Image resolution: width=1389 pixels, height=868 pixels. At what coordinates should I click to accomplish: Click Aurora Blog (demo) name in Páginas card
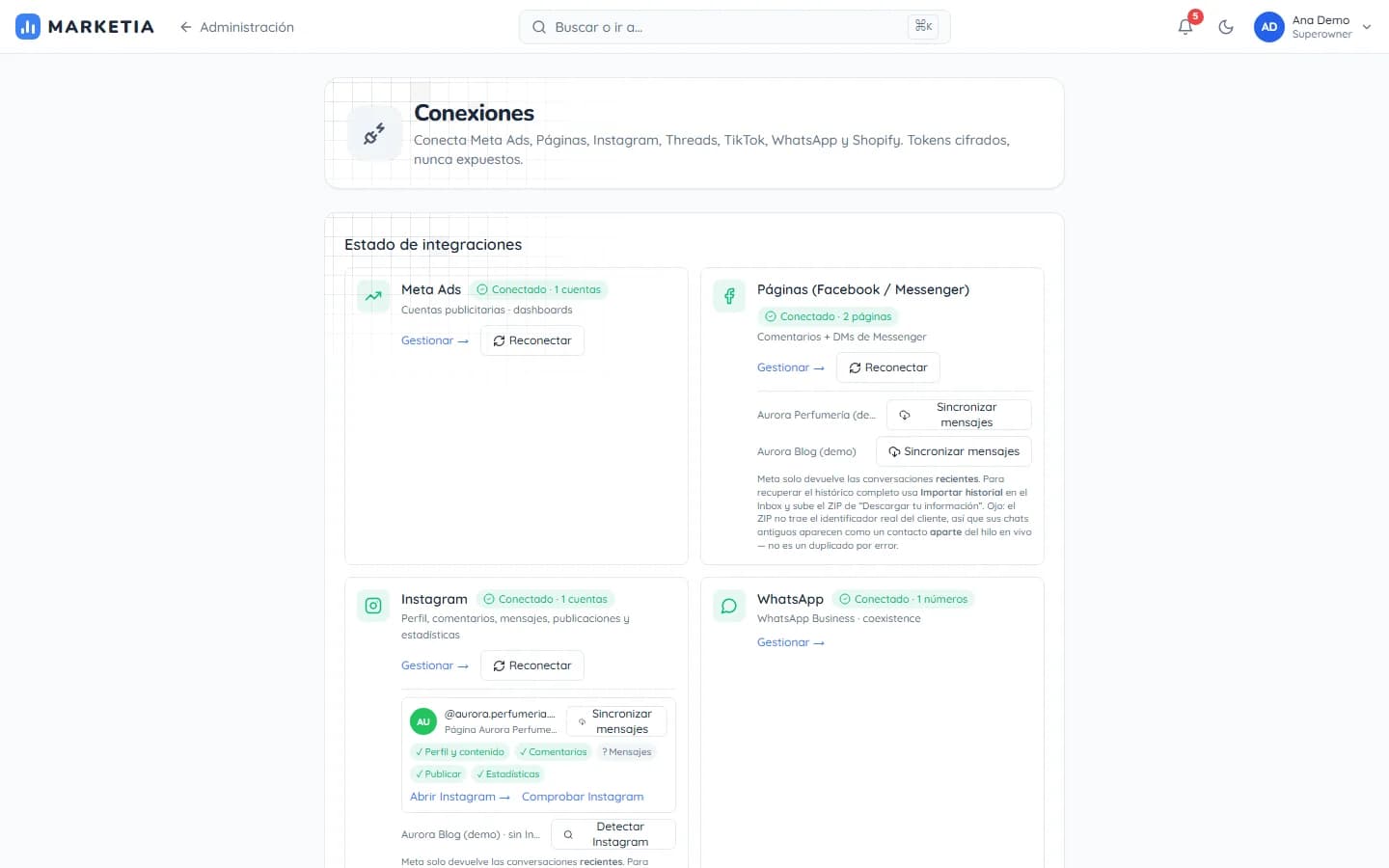click(806, 451)
